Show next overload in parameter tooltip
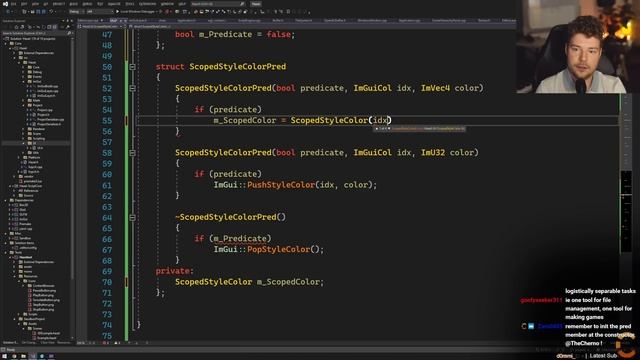 click(389, 129)
